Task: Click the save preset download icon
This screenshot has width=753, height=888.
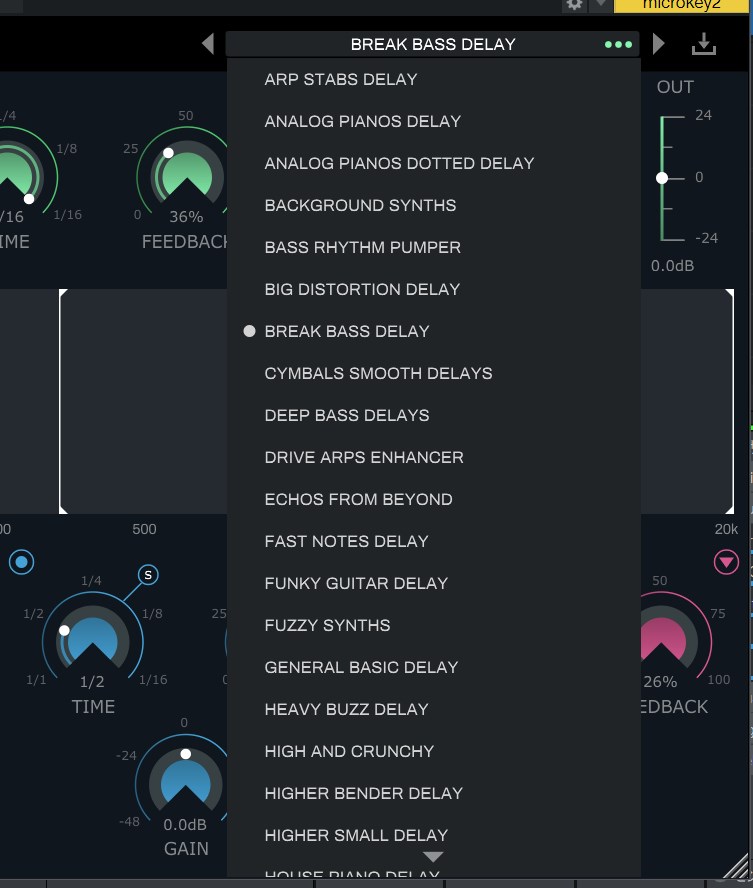Action: click(704, 44)
